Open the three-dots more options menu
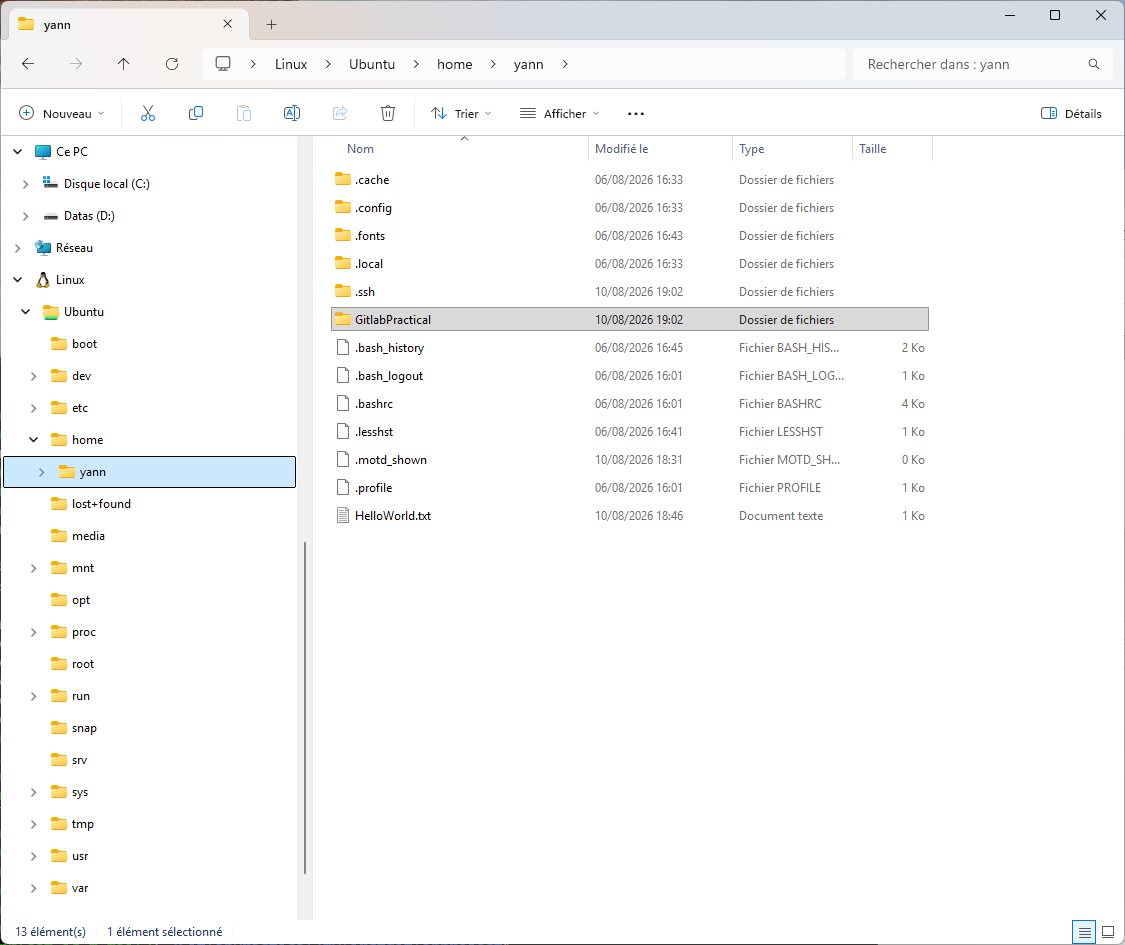Viewport: 1125px width, 945px height. [636, 113]
